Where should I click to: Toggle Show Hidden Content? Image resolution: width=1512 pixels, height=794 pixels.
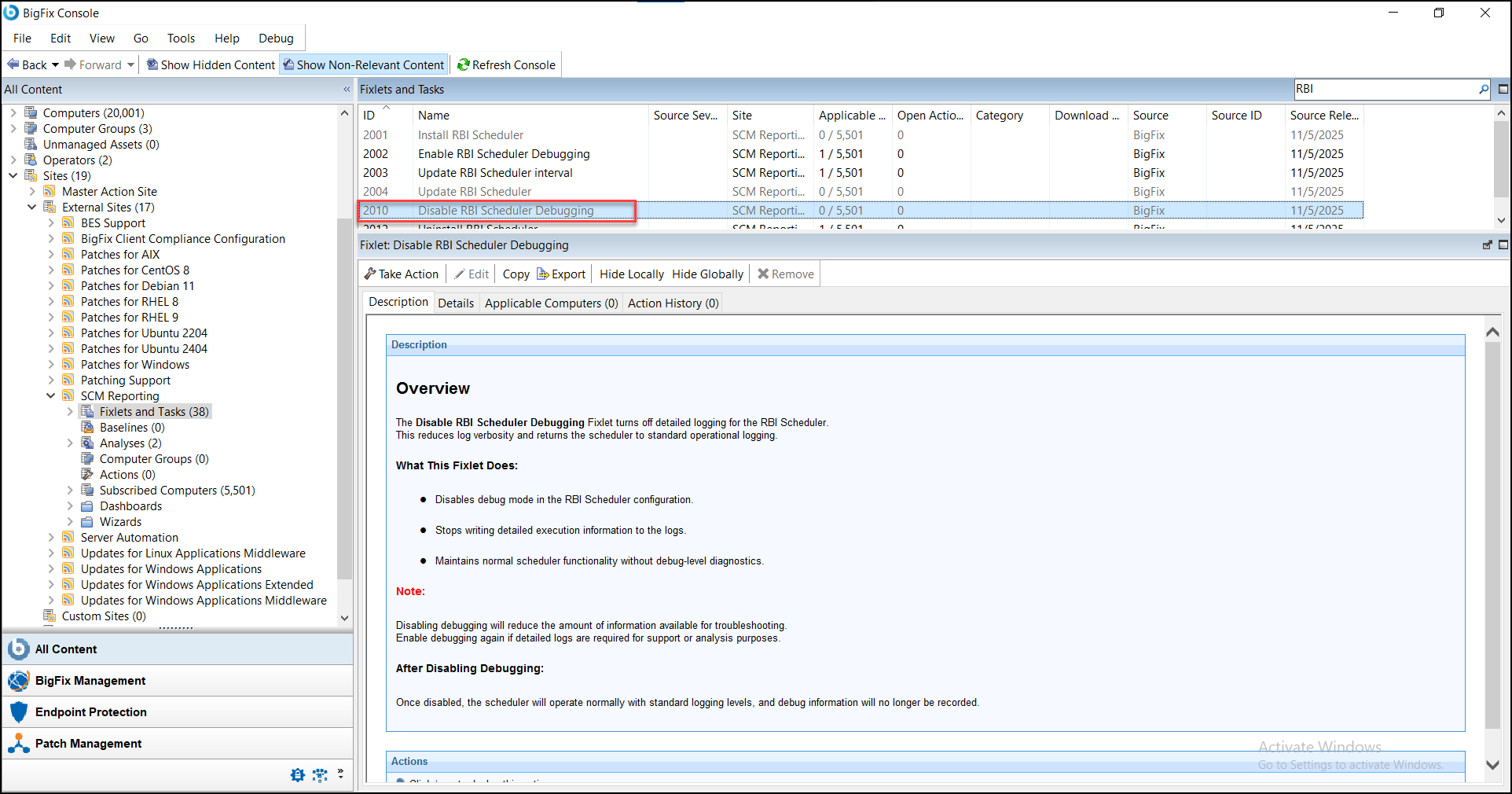point(210,64)
